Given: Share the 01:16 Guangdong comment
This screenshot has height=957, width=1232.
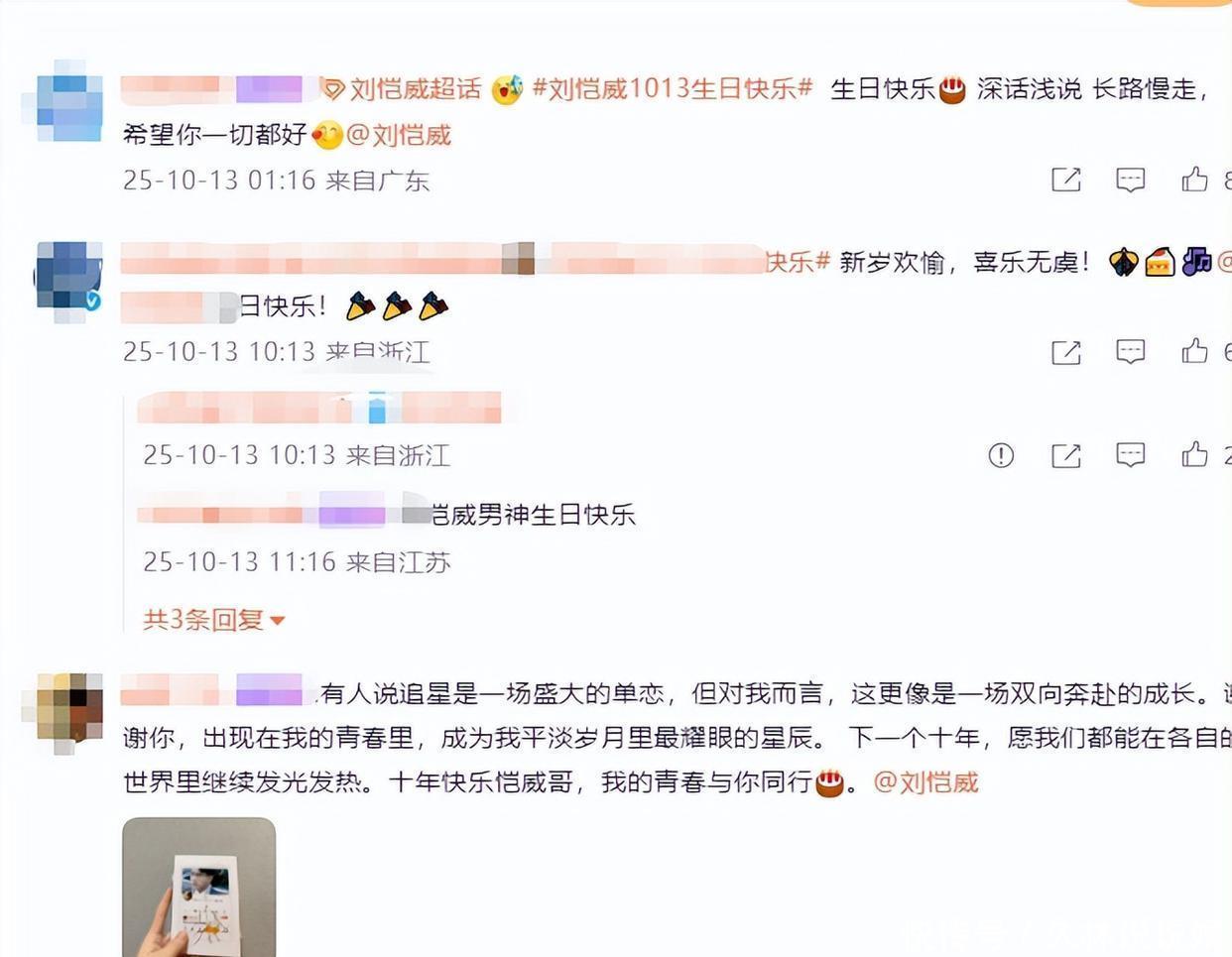Looking at the screenshot, I should 1065,179.
